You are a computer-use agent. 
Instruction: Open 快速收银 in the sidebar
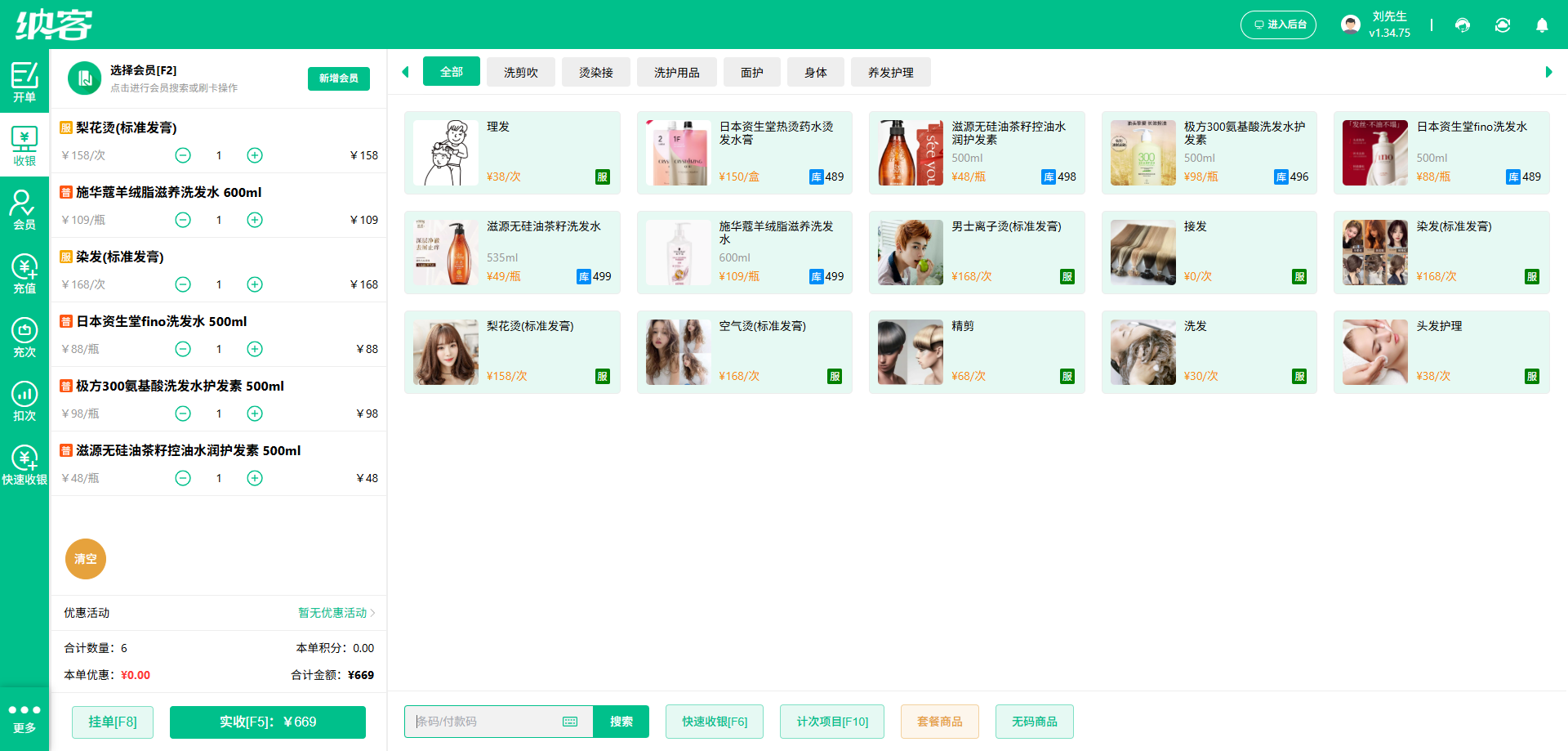(24, 464)
